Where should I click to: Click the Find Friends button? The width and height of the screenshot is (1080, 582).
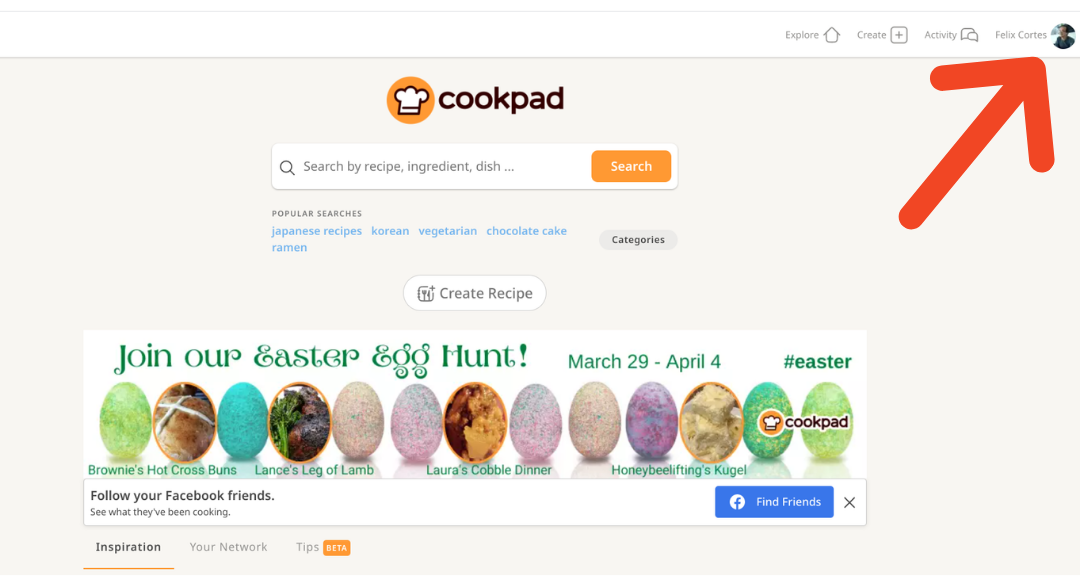(x=774, y=502)
